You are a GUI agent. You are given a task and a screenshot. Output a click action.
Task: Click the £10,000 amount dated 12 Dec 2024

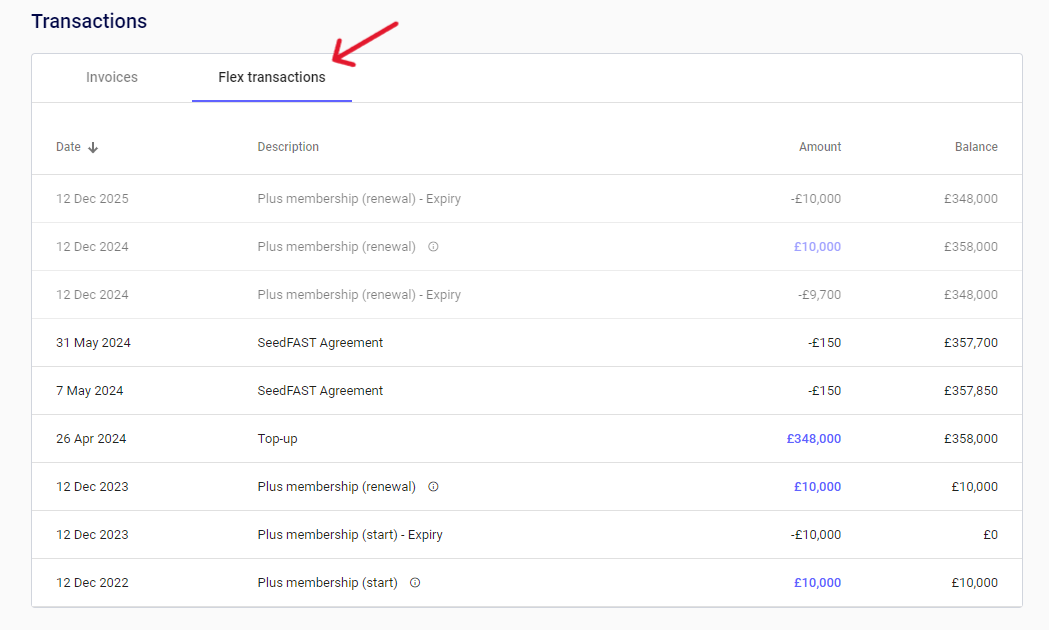point(817,247)
